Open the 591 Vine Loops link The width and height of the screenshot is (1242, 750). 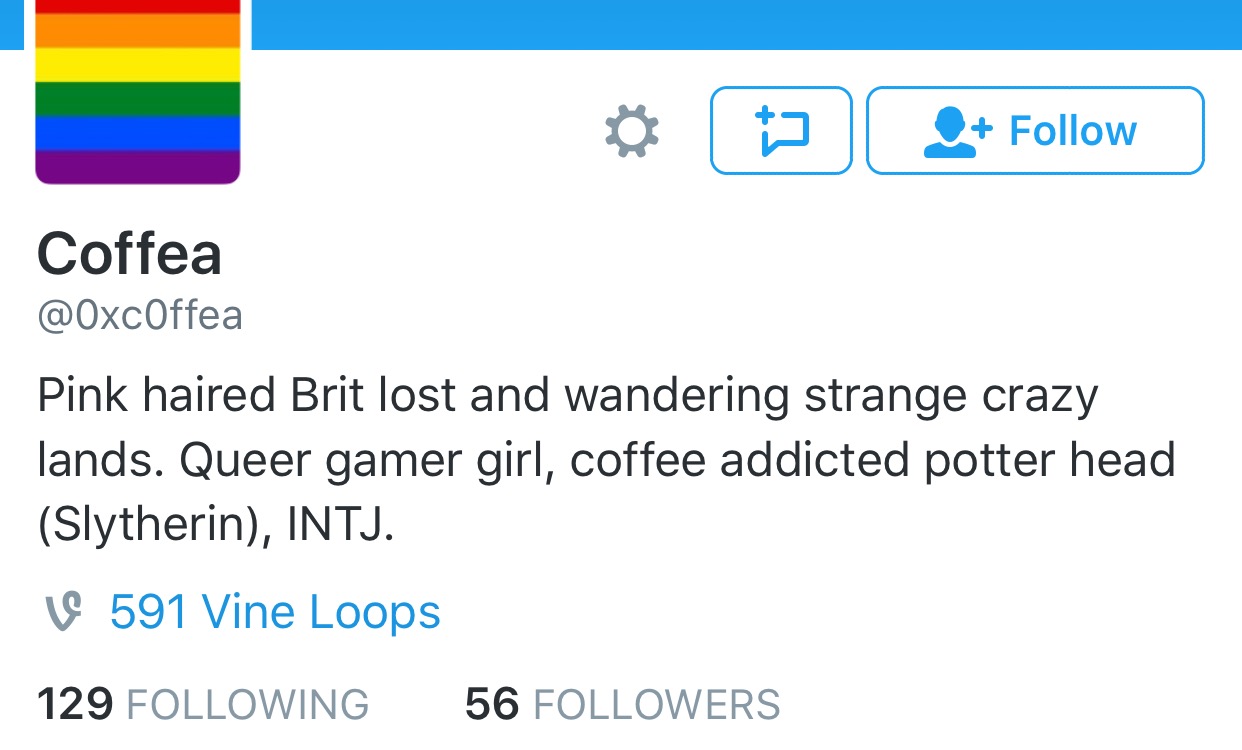[275, 612]
